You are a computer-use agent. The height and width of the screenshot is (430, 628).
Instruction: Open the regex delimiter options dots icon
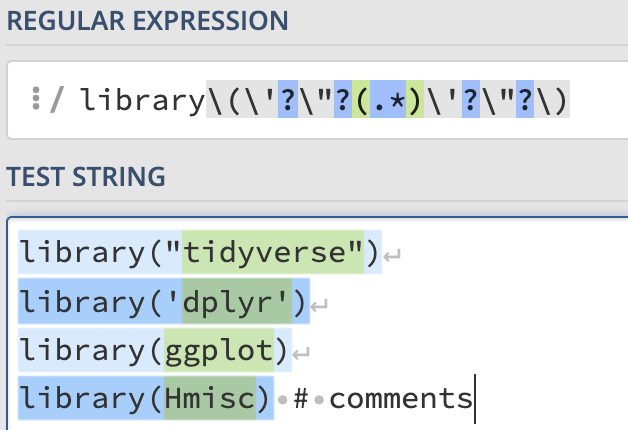[x=36, y=98]
